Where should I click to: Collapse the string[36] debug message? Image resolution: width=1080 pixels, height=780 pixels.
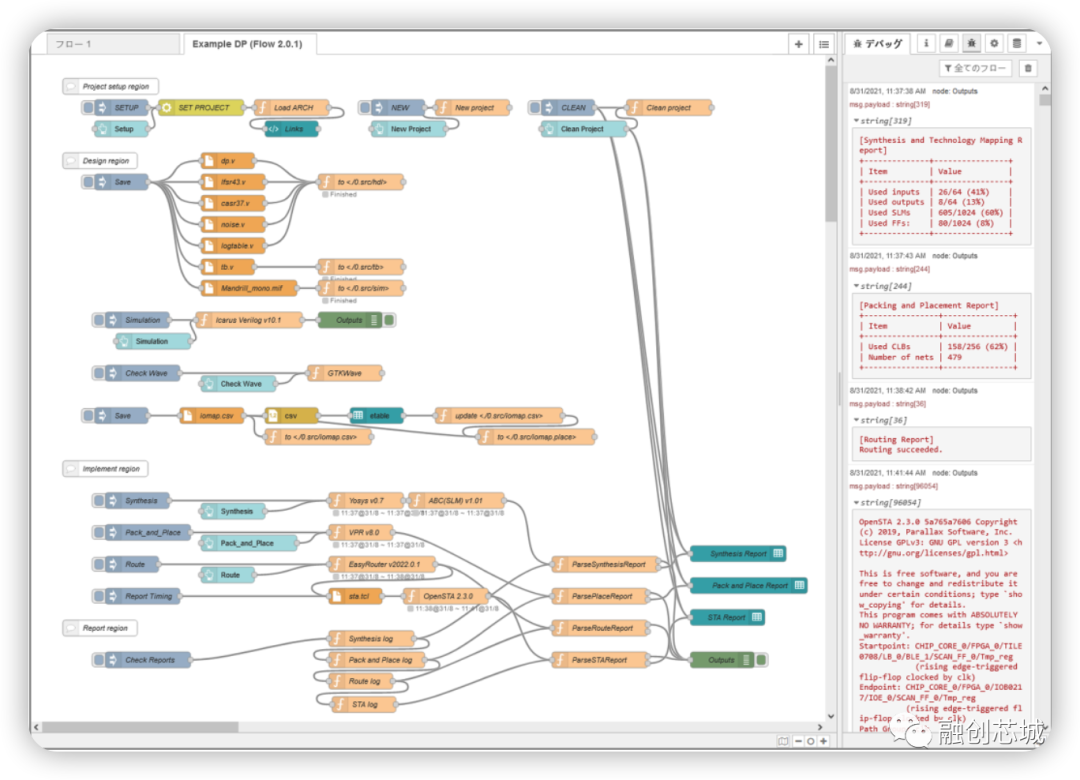click(x=856, y=420)
